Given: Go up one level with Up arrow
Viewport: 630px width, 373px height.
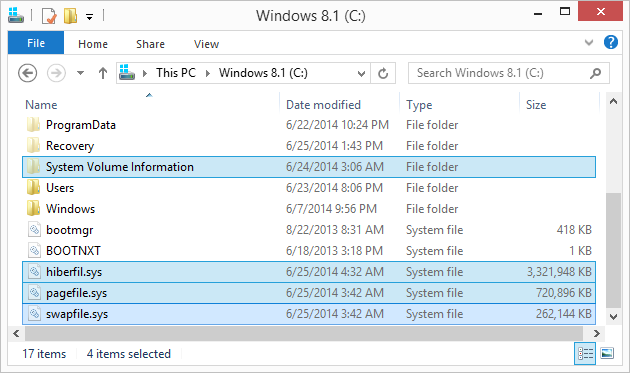Looking at the screenshot, I should point(103,73).
